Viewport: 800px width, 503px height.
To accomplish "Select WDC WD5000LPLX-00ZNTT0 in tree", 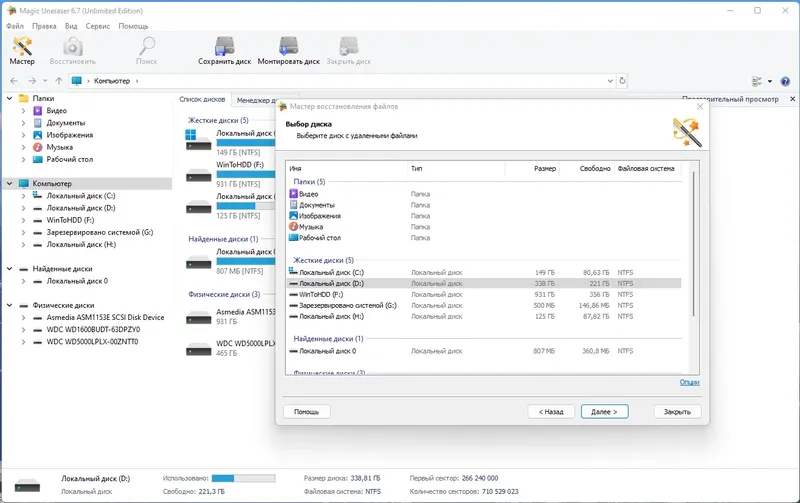I will click(92, 342).
